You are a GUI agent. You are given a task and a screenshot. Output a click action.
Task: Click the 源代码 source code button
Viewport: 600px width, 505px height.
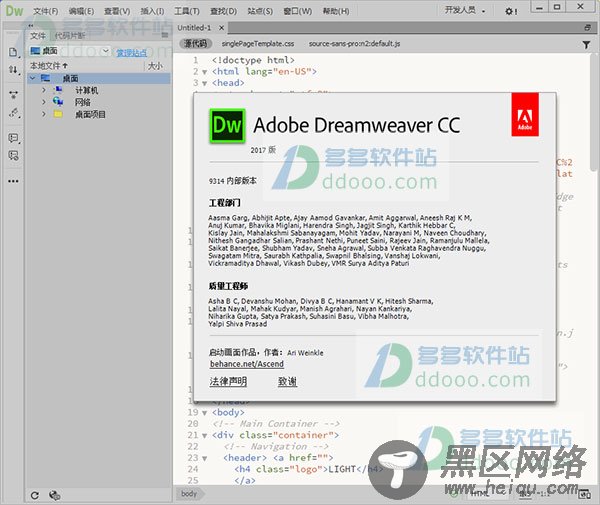pyautogui.click(x=195, y=44)
